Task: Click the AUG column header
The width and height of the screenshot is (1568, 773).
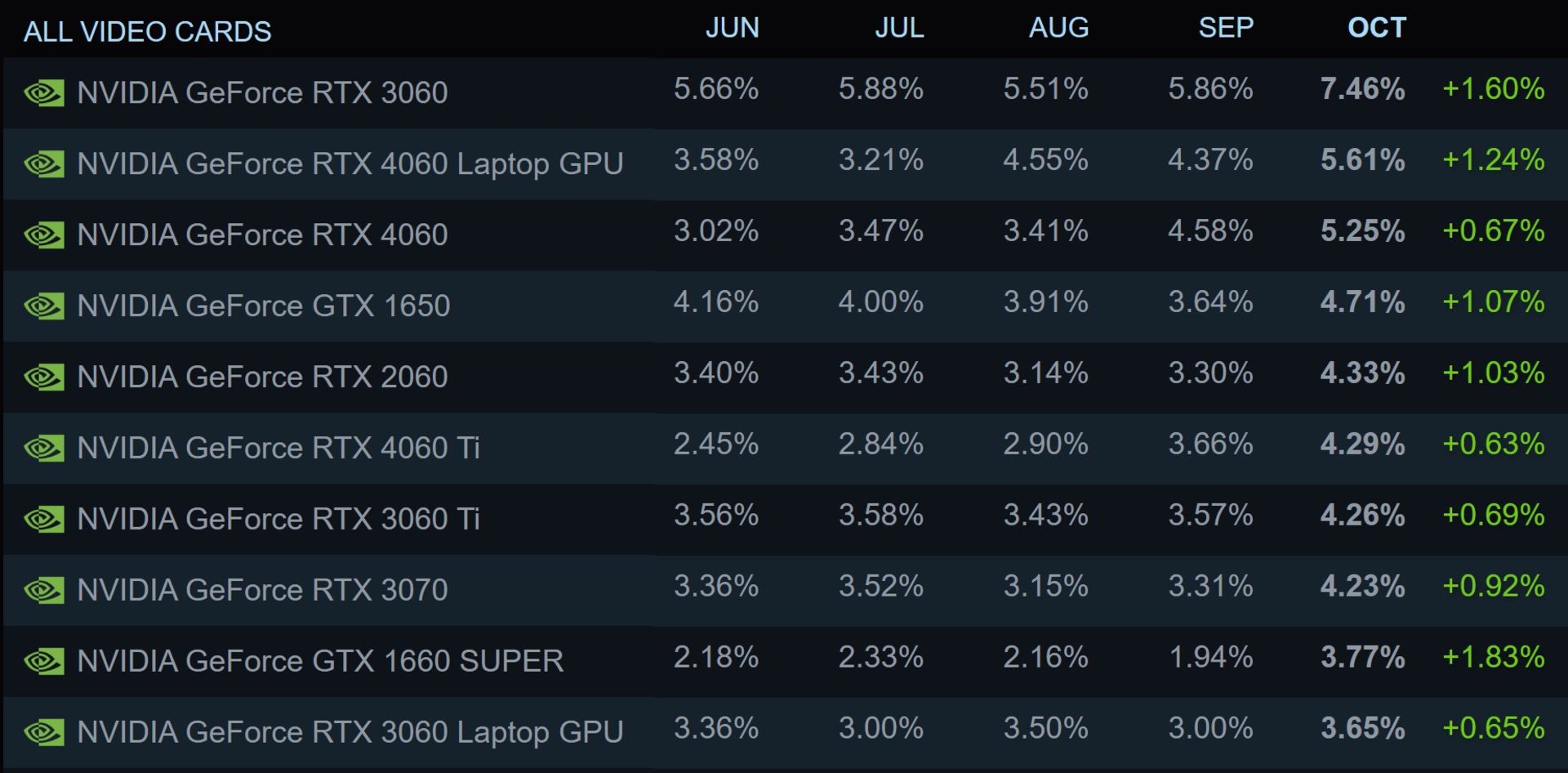Action: [1058, 28]
